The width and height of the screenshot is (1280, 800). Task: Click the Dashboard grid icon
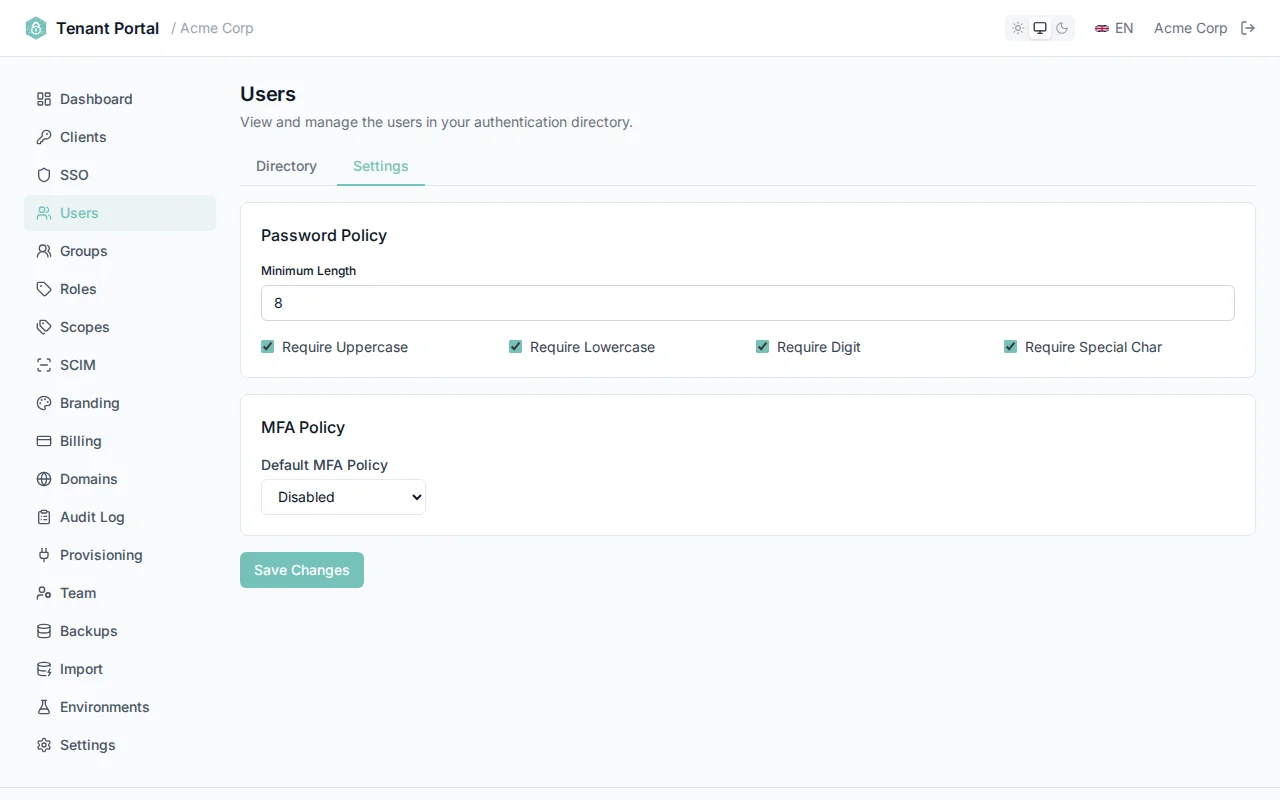(44, 99)
